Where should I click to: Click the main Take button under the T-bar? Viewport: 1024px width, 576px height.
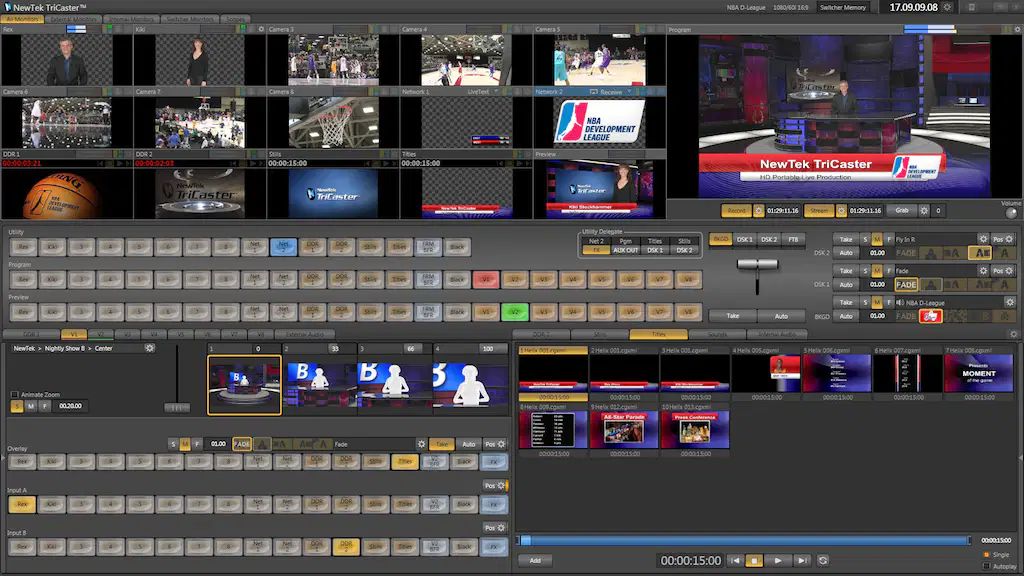[733, 316]
